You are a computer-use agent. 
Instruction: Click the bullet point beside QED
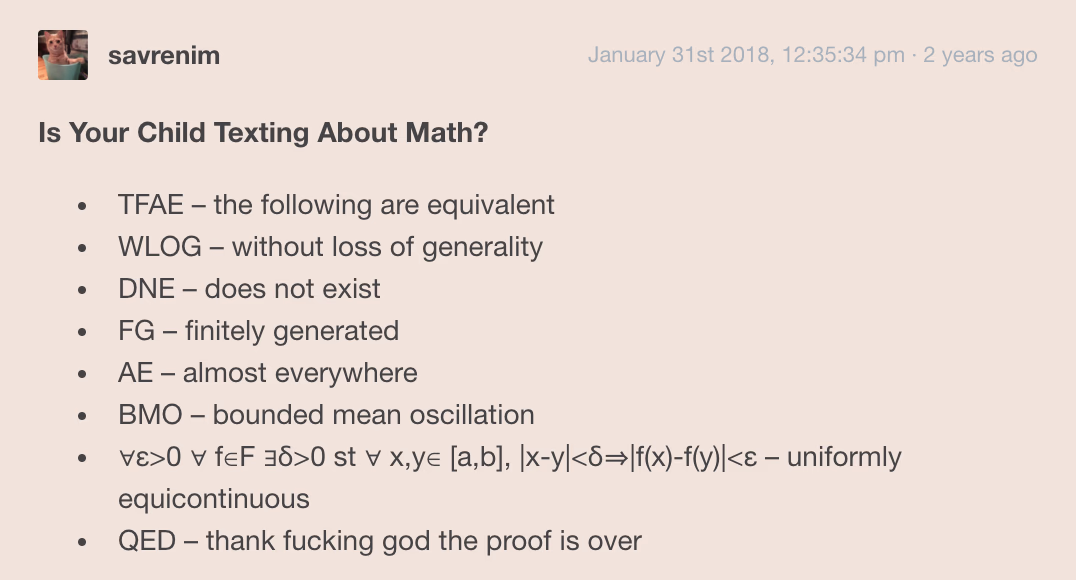click(82, 542)
